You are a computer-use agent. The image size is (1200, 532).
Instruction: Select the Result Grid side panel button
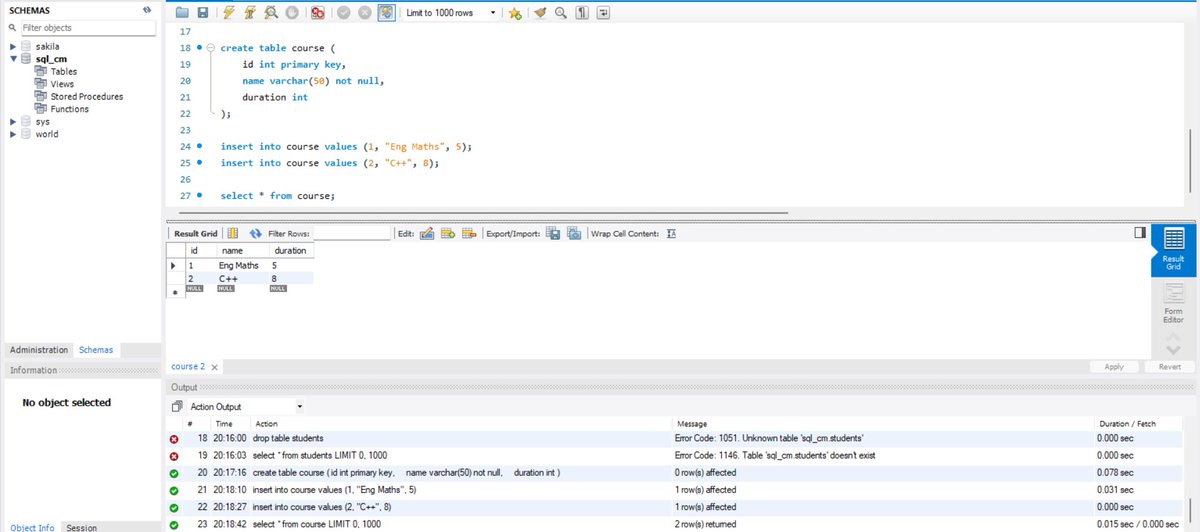click(1174, 250)
